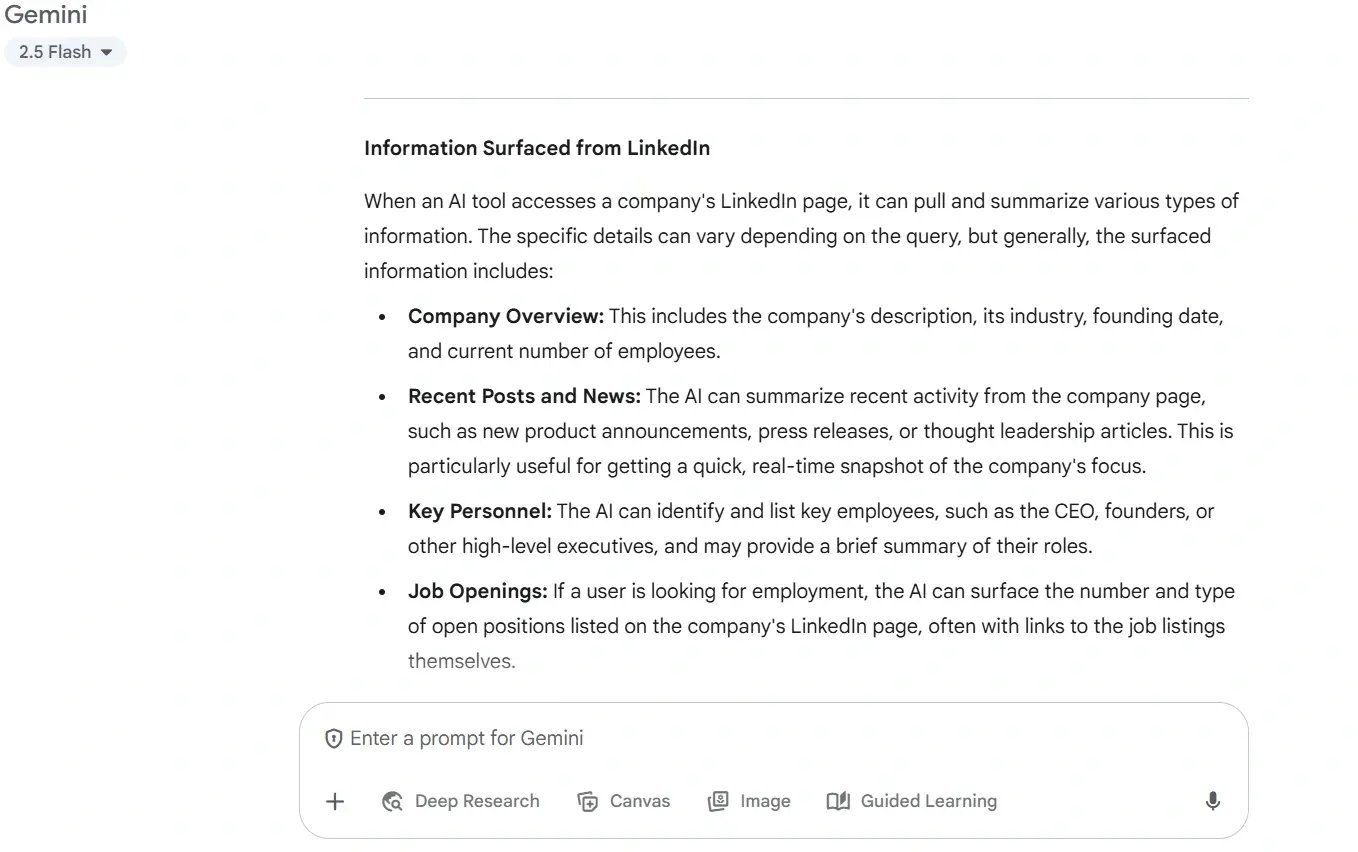The width and height of the screenshot is (1358, 852).
Task: Click the Image generation icon
Action: point(718,801)
